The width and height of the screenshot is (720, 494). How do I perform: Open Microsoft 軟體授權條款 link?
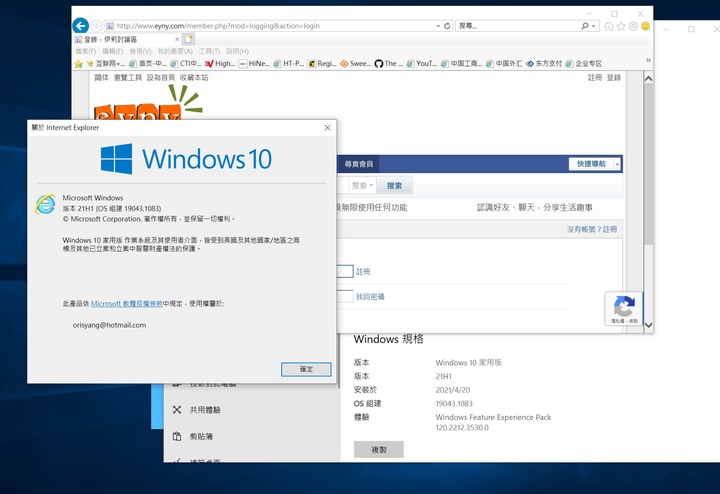127,303
